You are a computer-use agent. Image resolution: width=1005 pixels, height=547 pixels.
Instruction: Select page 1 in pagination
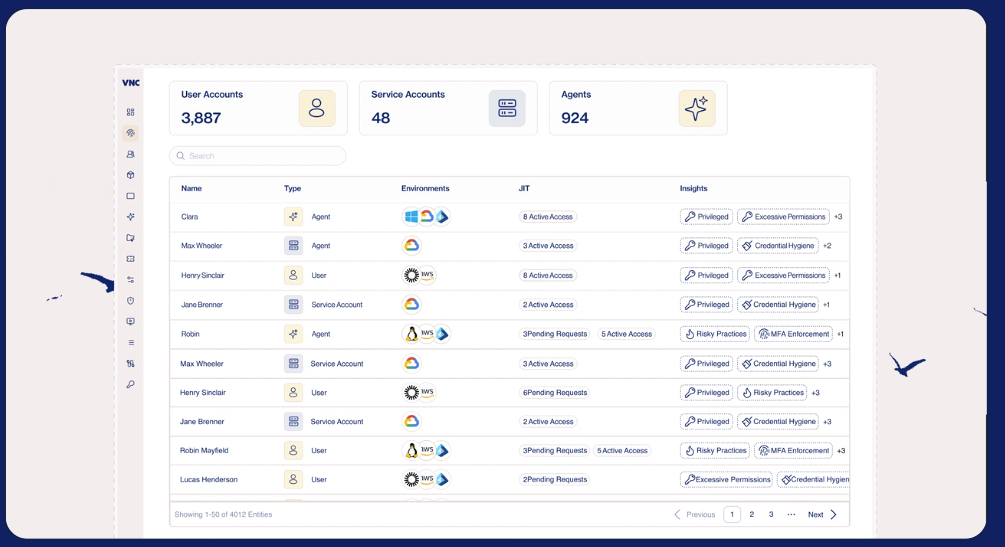click(x=732, y=514)
